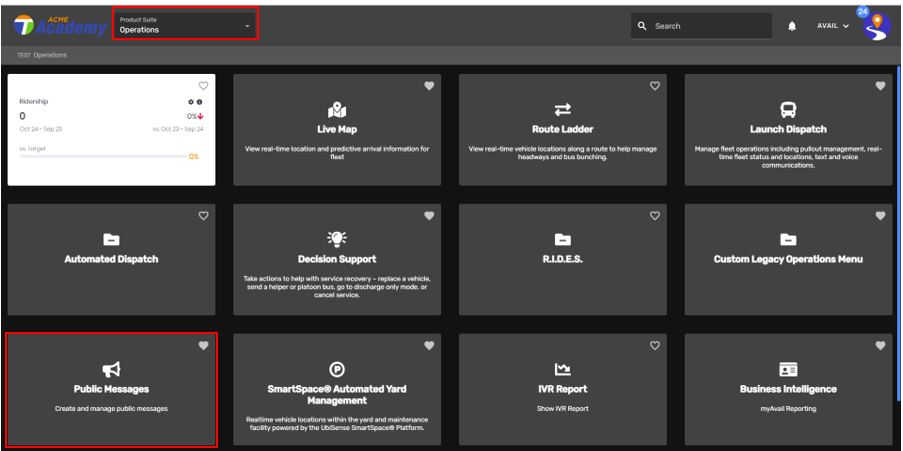Click the Decision Support service recovery description
The height and width of the screenshot is (451, 903).
click(337, 286)
